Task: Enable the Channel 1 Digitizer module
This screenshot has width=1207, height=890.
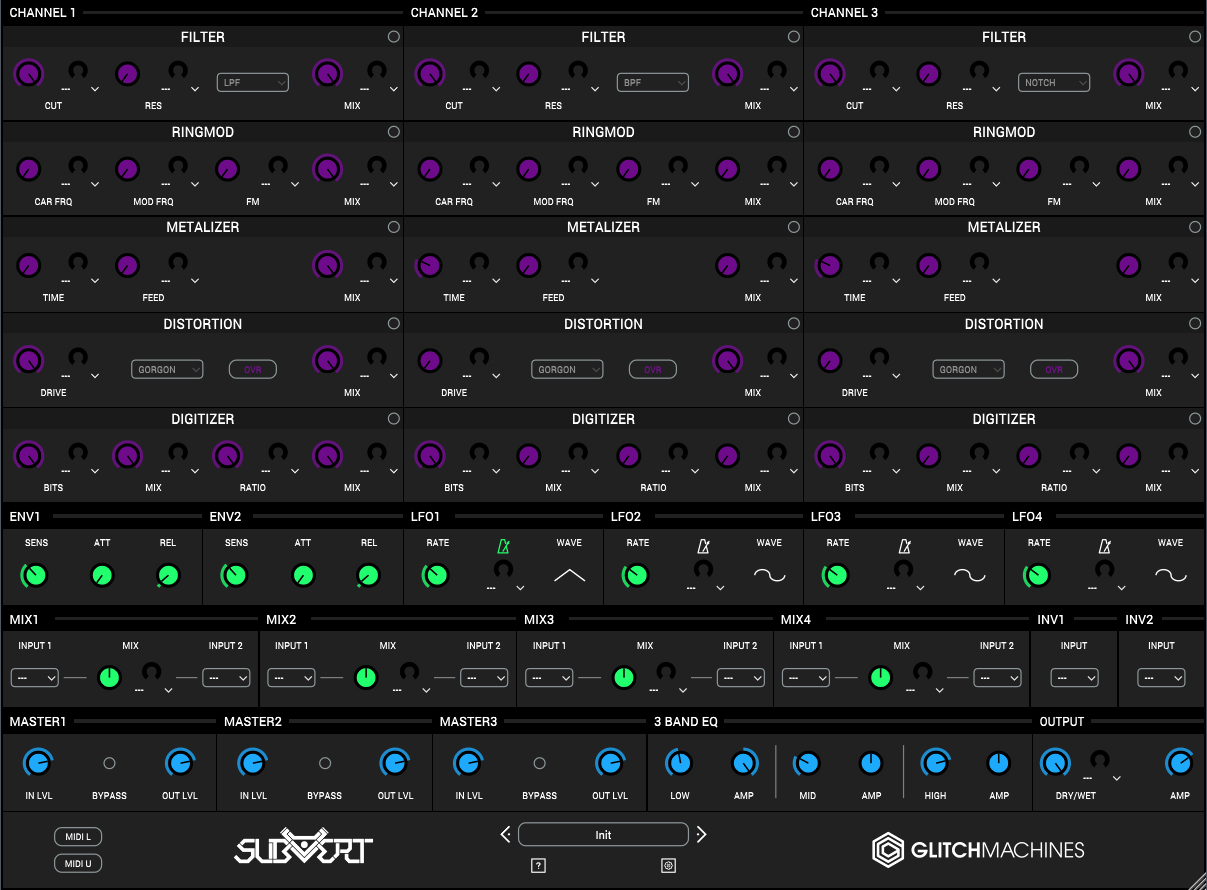Action: [394, 419]
